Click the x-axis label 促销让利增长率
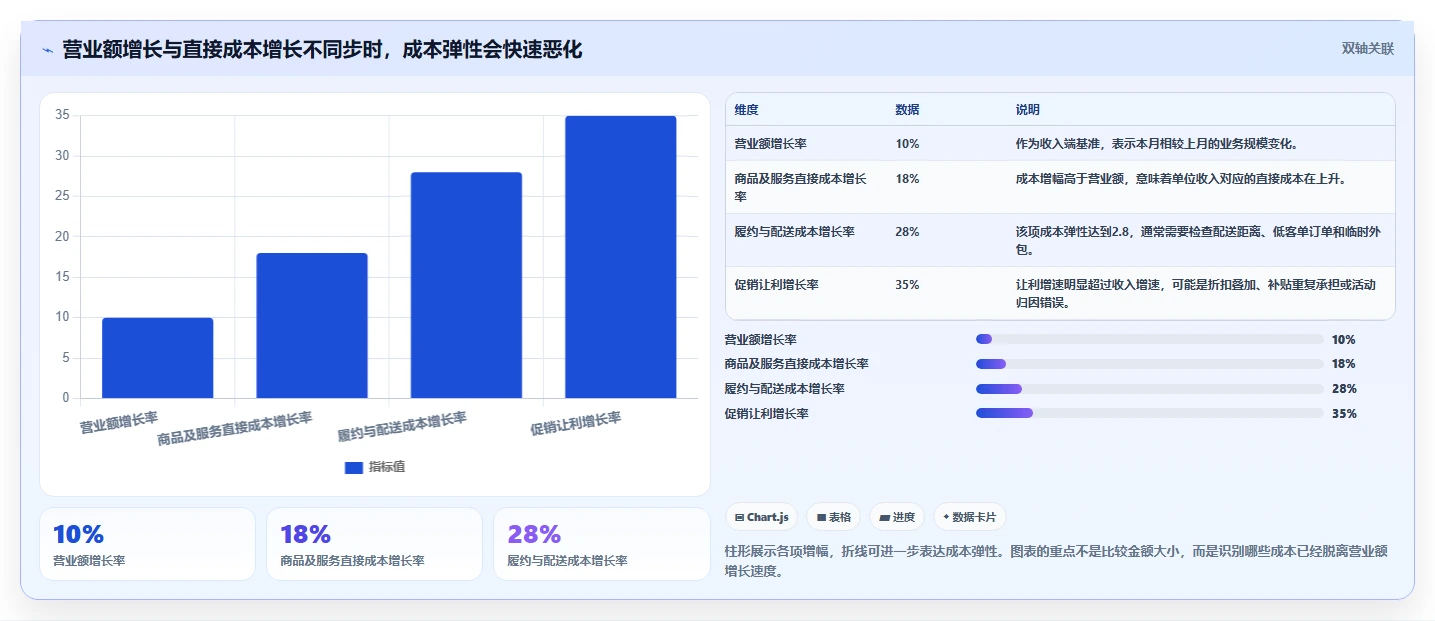 click(576, 424)
